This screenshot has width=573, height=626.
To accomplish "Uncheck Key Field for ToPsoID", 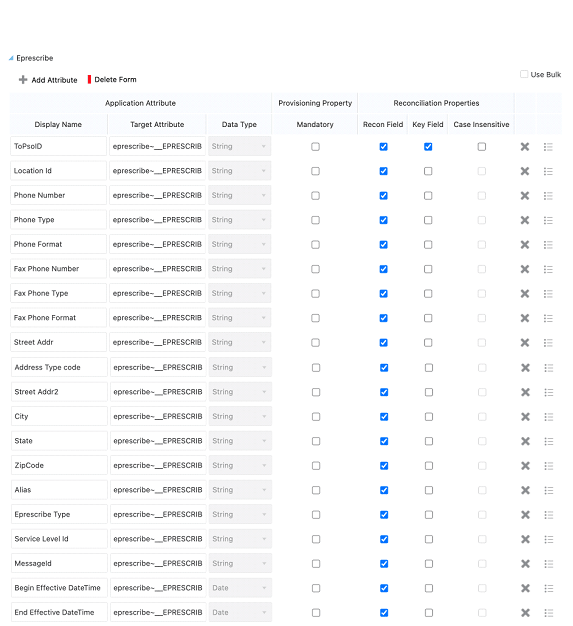I will [x=428, y=147].
